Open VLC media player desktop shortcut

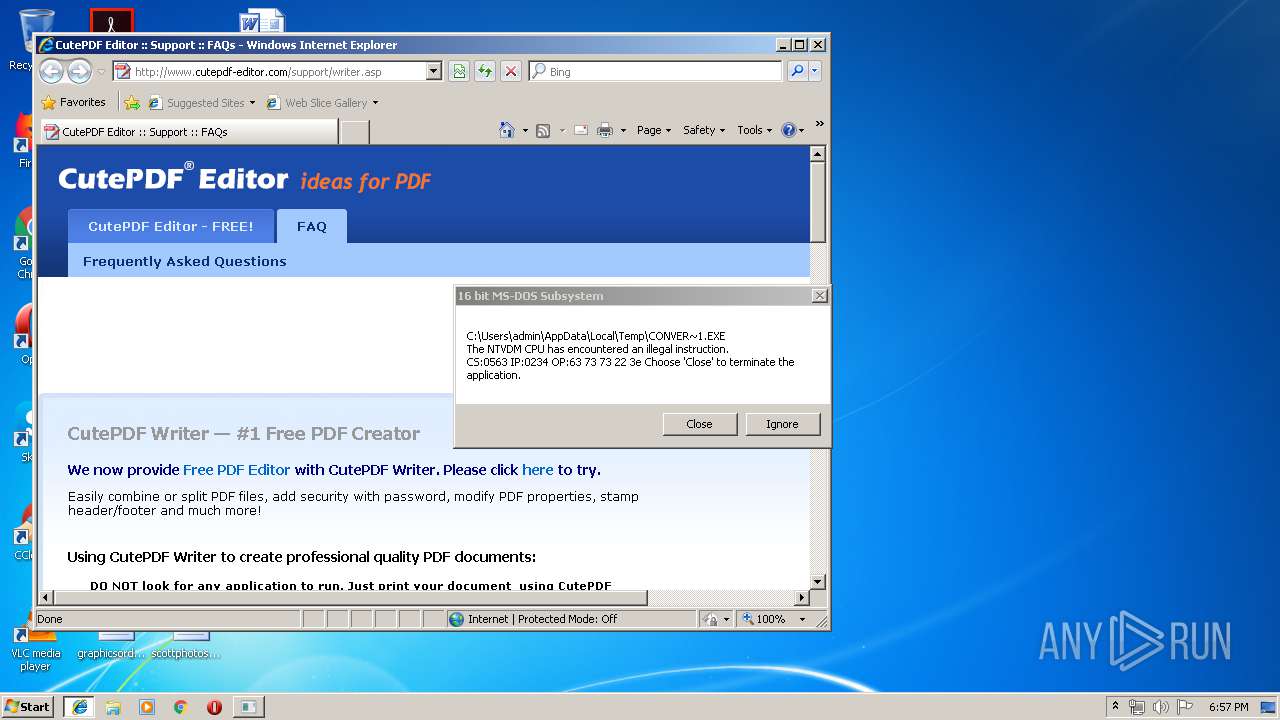pyautogui.click(x=35, y=650)
